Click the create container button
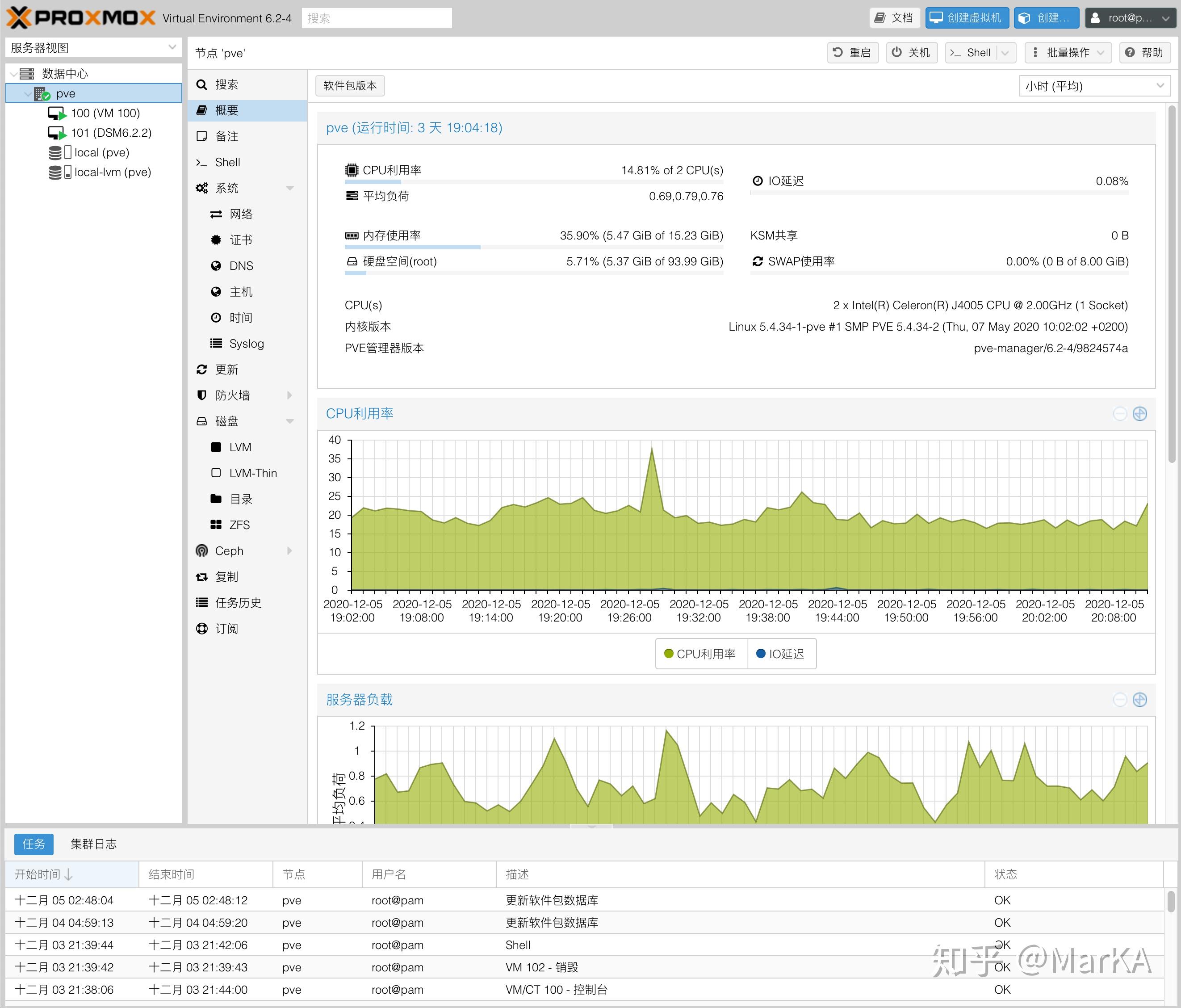Screen dimensions: 1181x1008 1047,18
